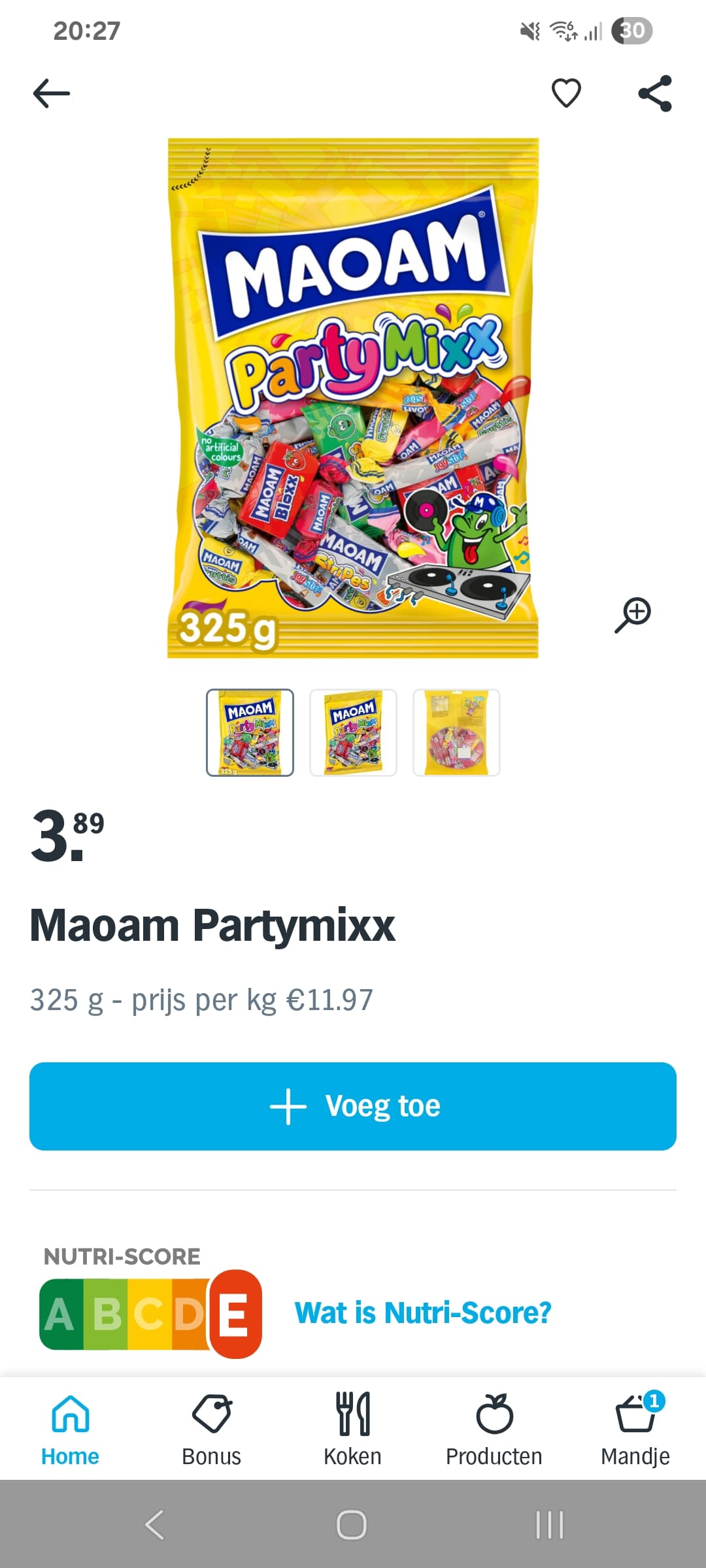706x1568 pixels.
Task: Select the first Maoam product thumbnail
Action: [250, 732]
